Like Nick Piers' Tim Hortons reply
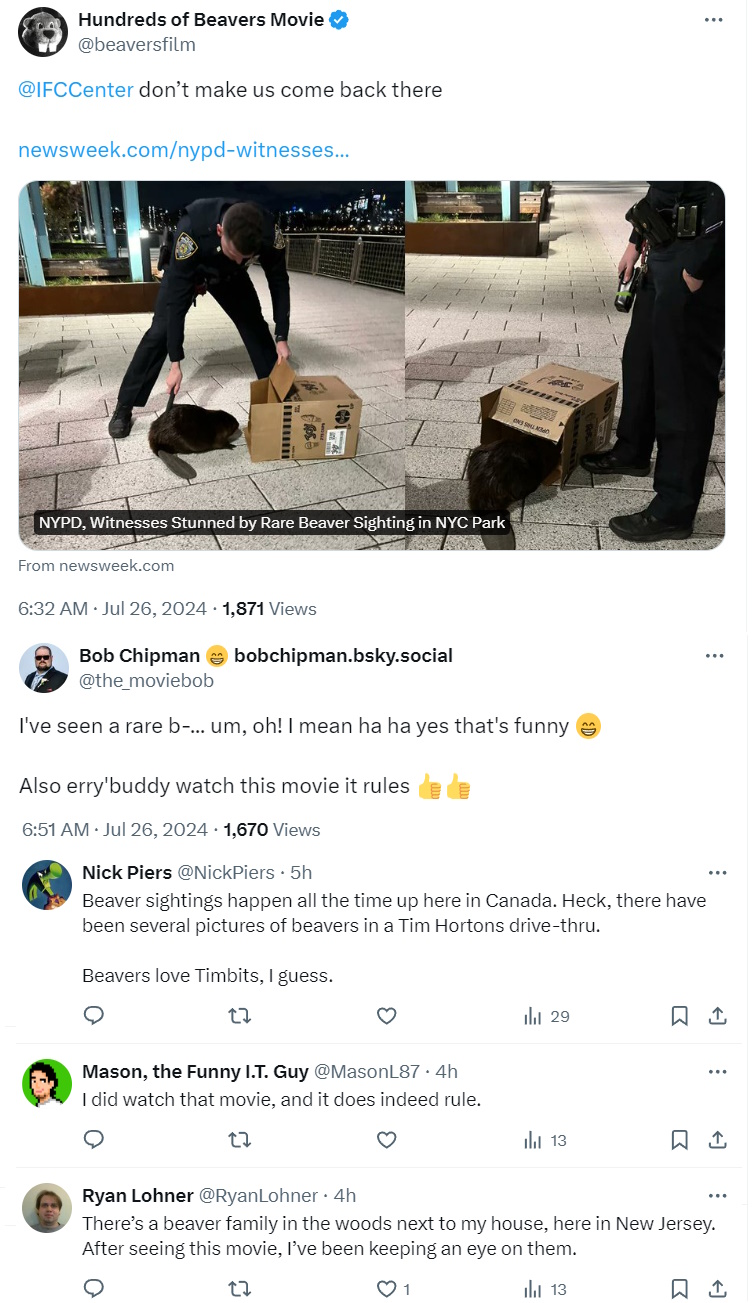This screenshot has width=754, height=1303. 386,1016
